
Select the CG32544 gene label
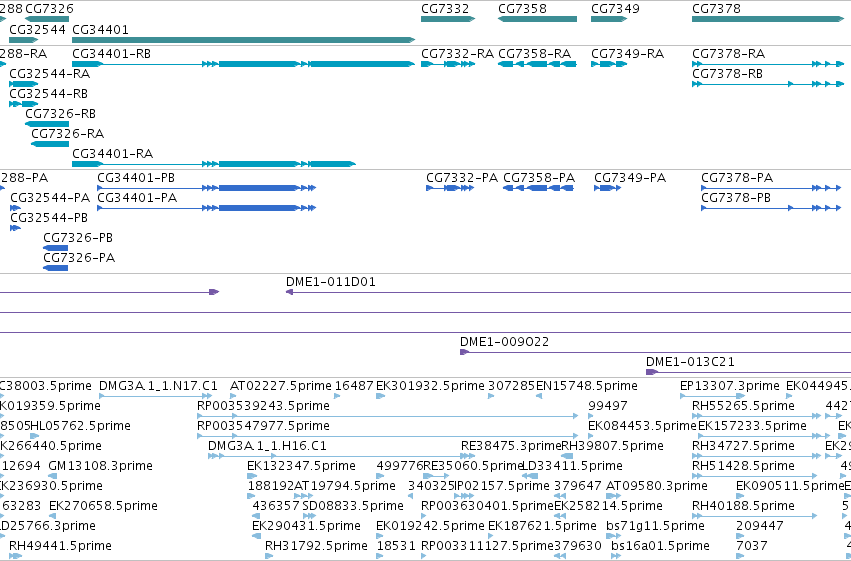click(x=37, y=29)
